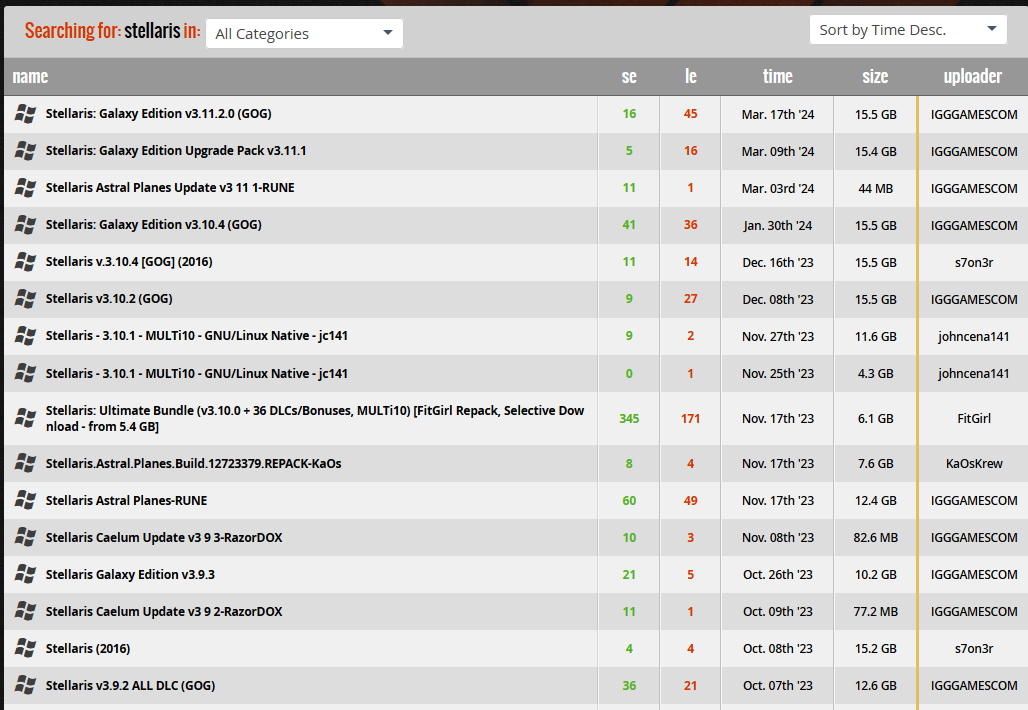Open uploader johncena141 in Nov. 27th row
The width and height of the screenshot is (1028, 710).
coord(974,336)
